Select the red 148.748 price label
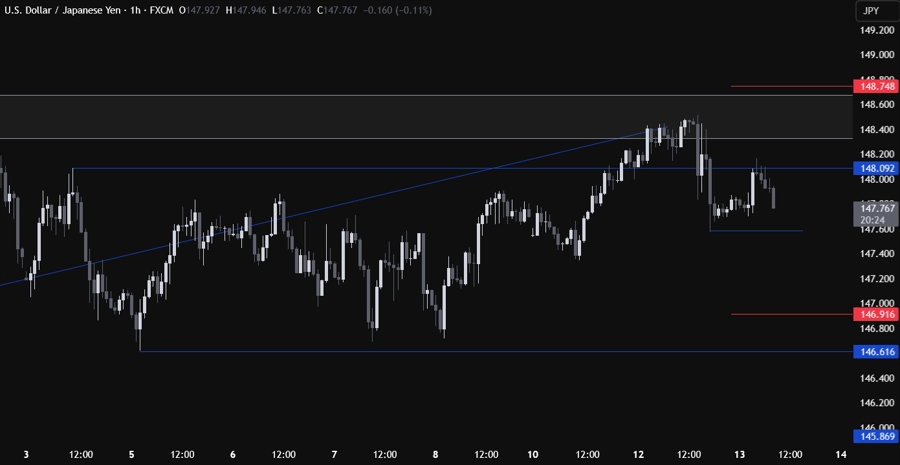This screenshot has width=900, height=465. tap(874, 87)
